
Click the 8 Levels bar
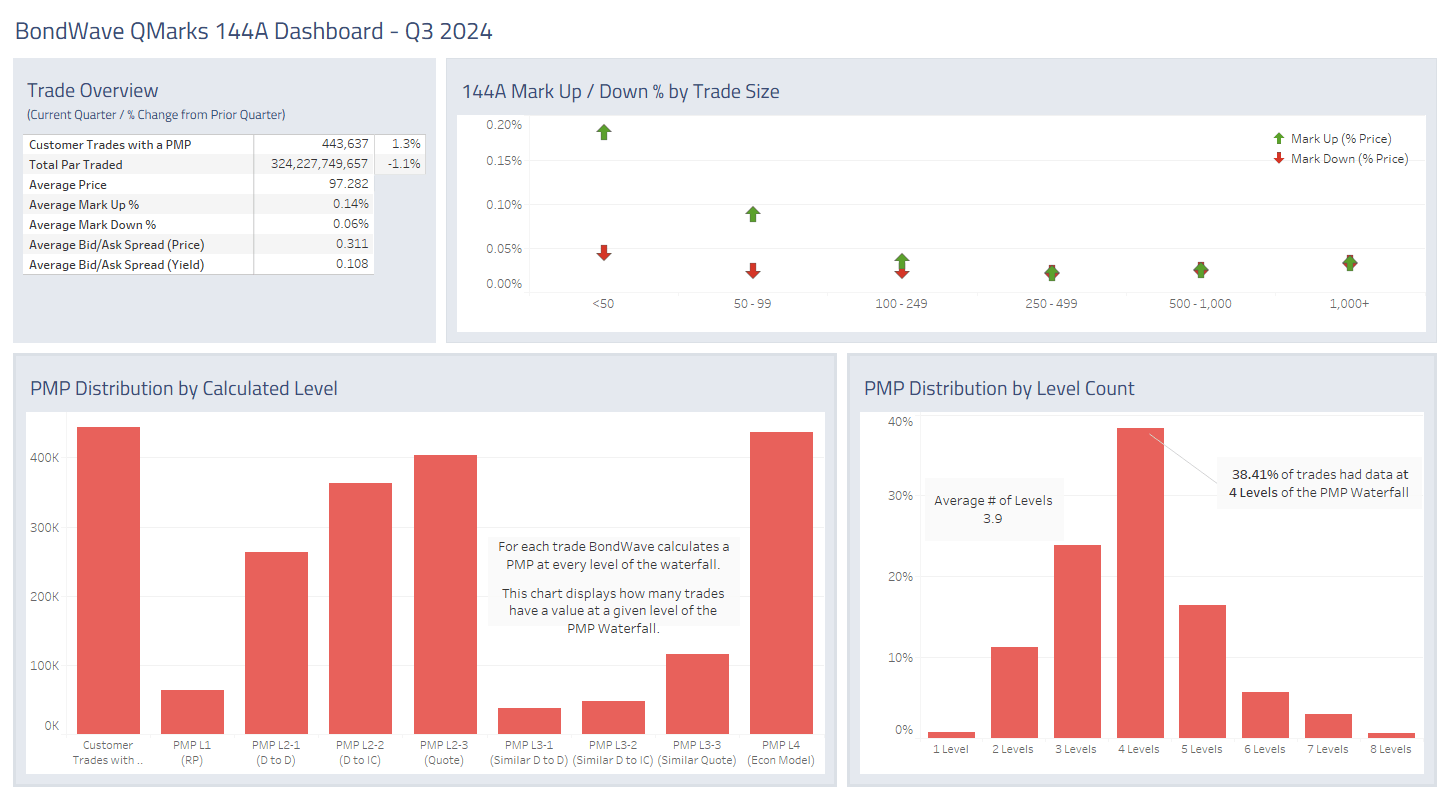point(1391,736)
